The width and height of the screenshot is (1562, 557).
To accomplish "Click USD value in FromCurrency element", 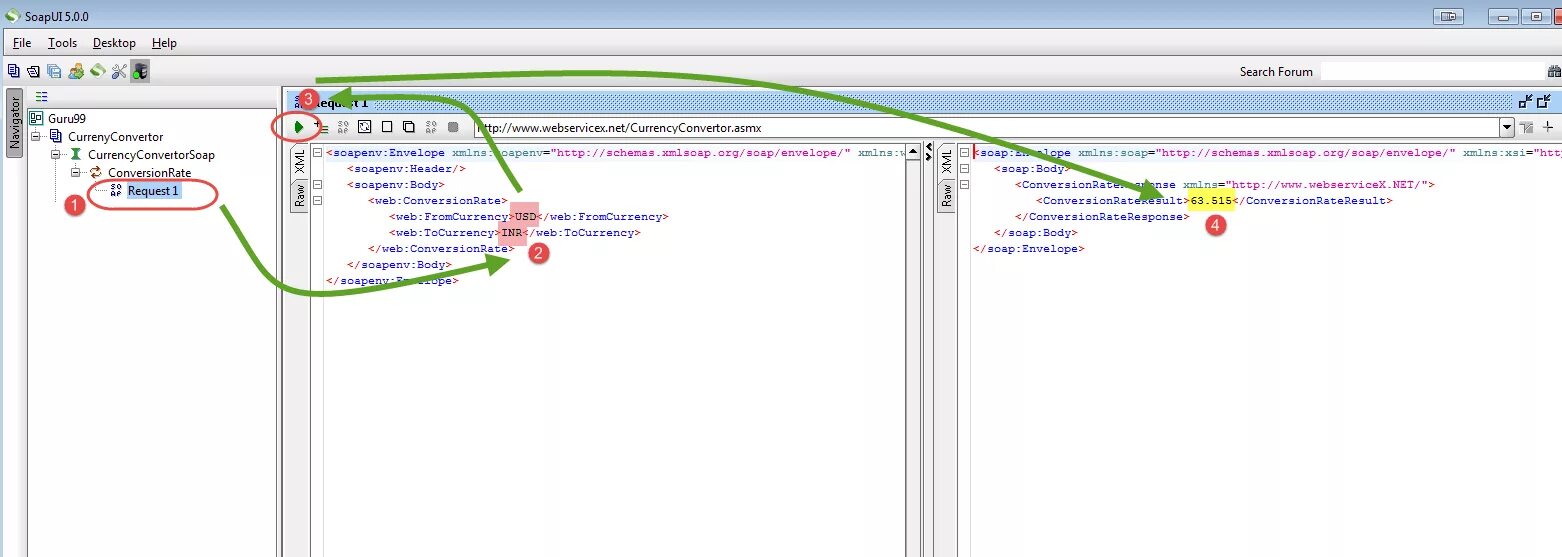I will 525,217.
